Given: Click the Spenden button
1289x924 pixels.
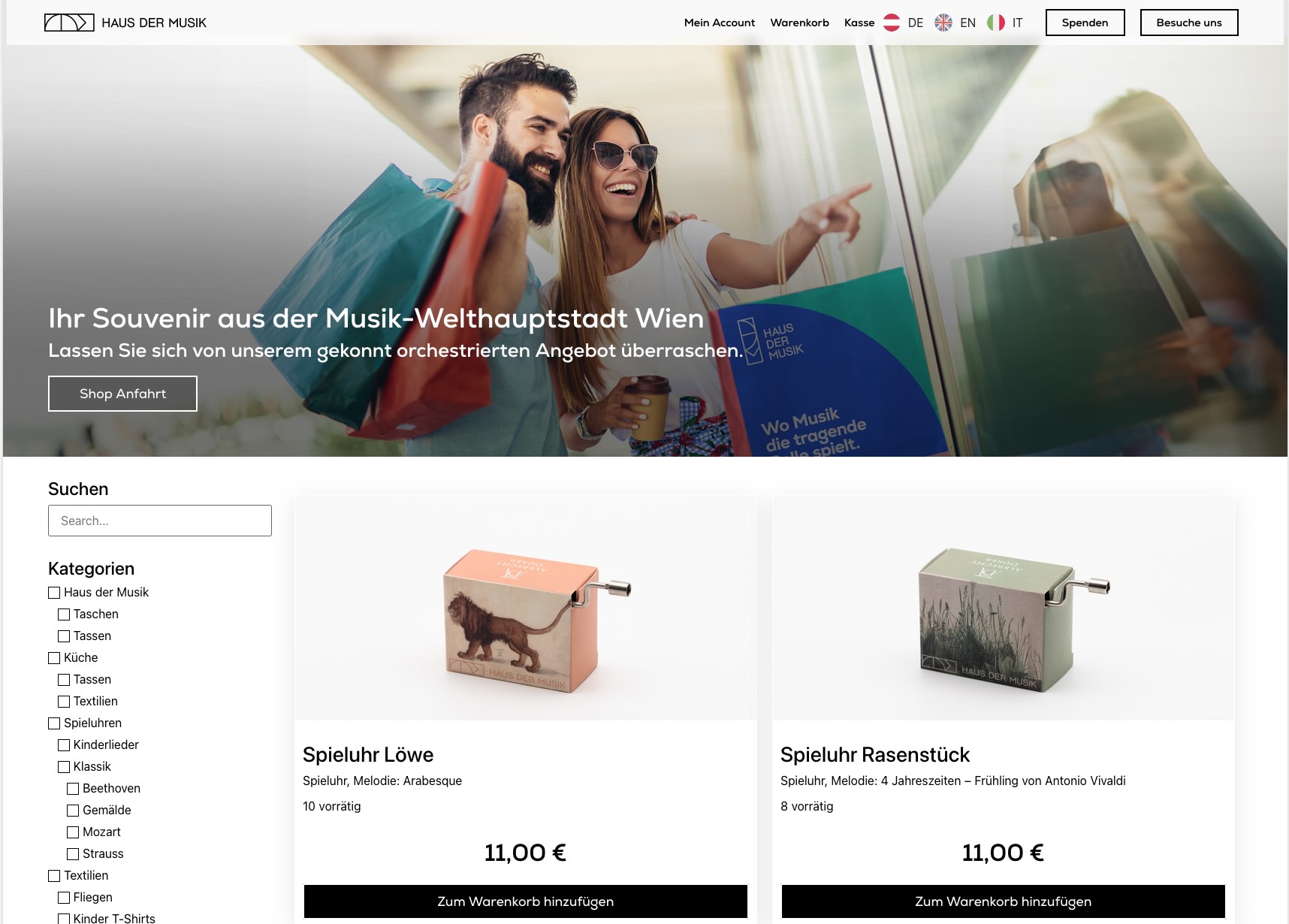Looking at the screenshot, I should [x=1085, y=23].
